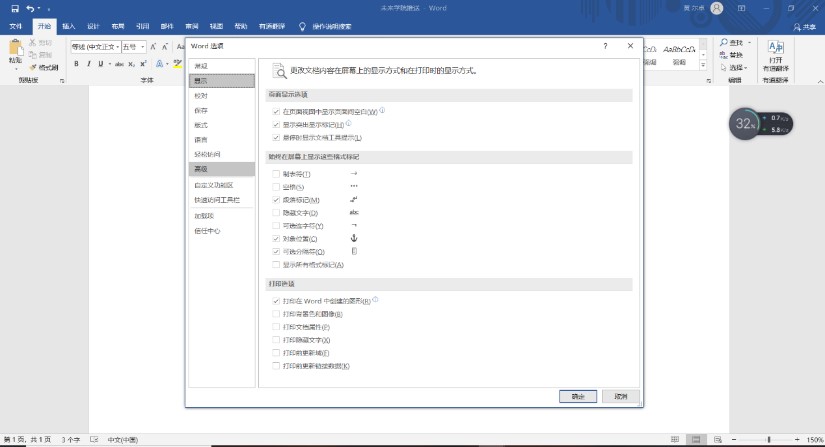Screen dimensions: 825x447
Task: Underline text with the U button
Action: 100,64
